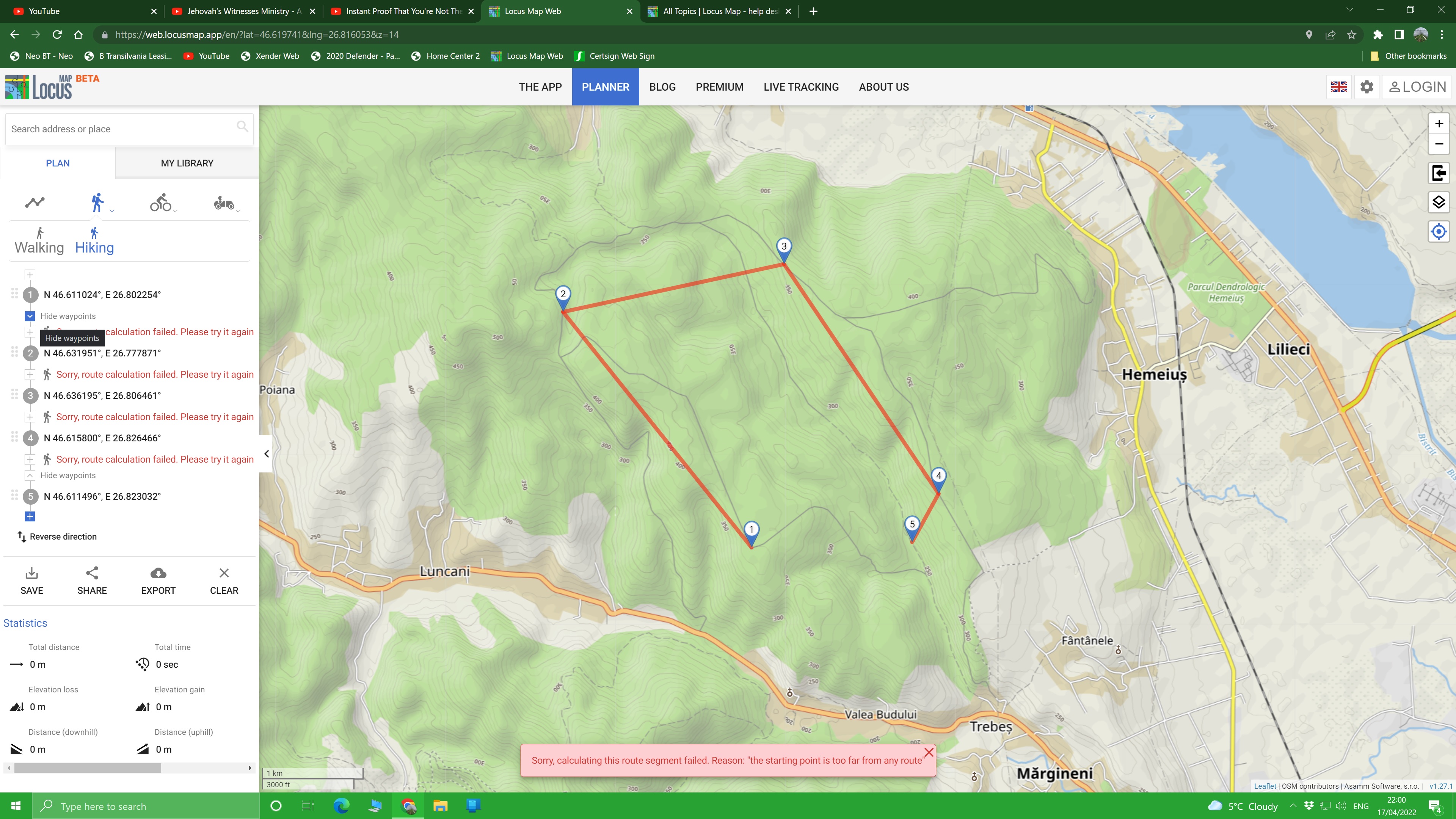Select the motor vehicle route profile icon
This screenshot has height=819, width=1456.
pos(224,202)
